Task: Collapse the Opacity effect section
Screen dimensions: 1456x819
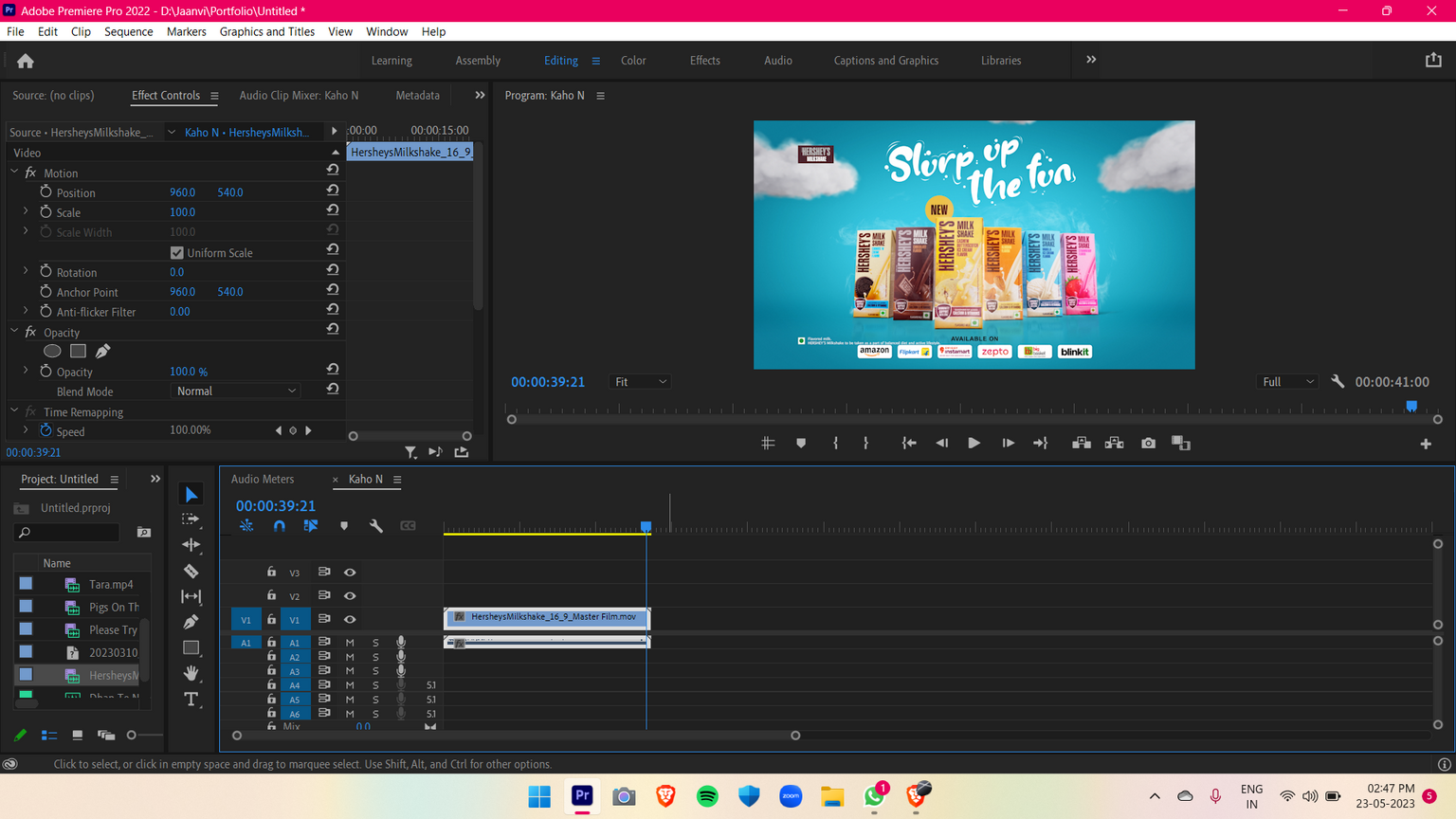Action: [14, 332]
